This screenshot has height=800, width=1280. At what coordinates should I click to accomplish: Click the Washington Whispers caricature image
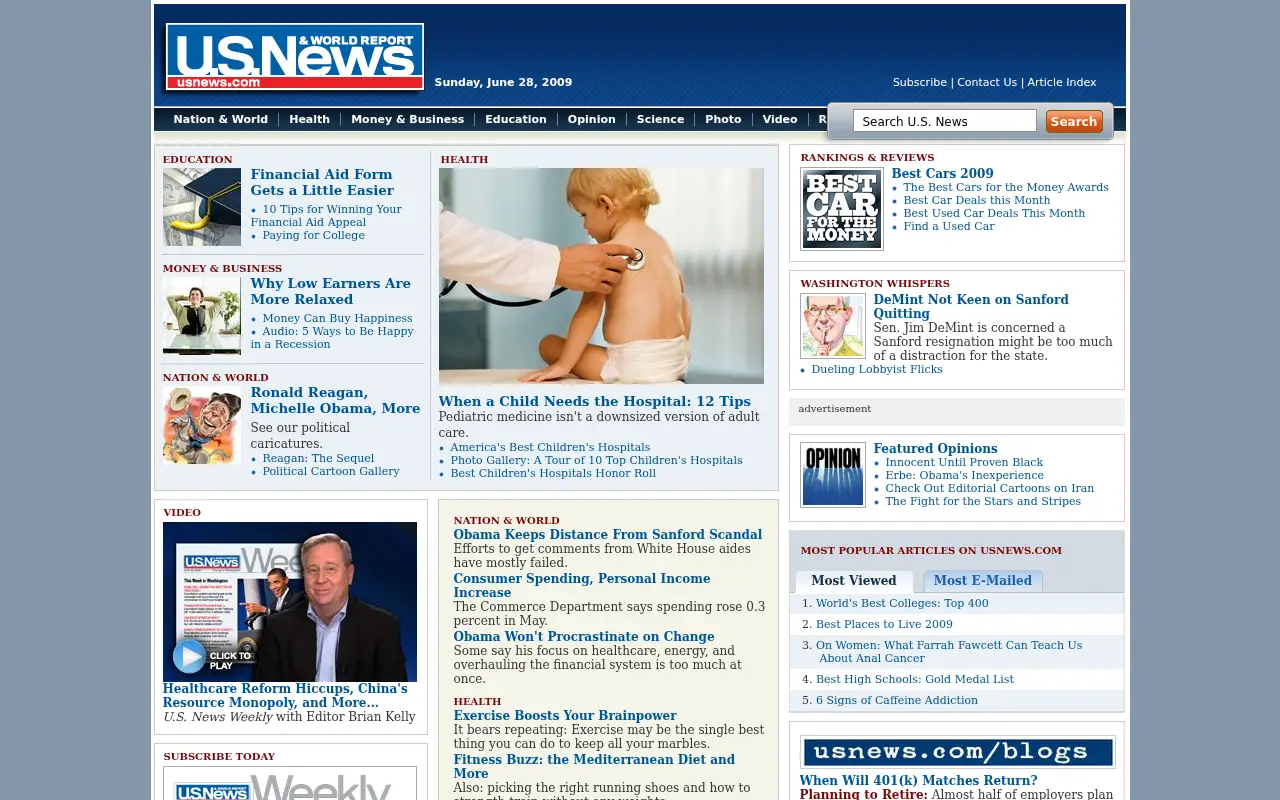coord(832,326)
